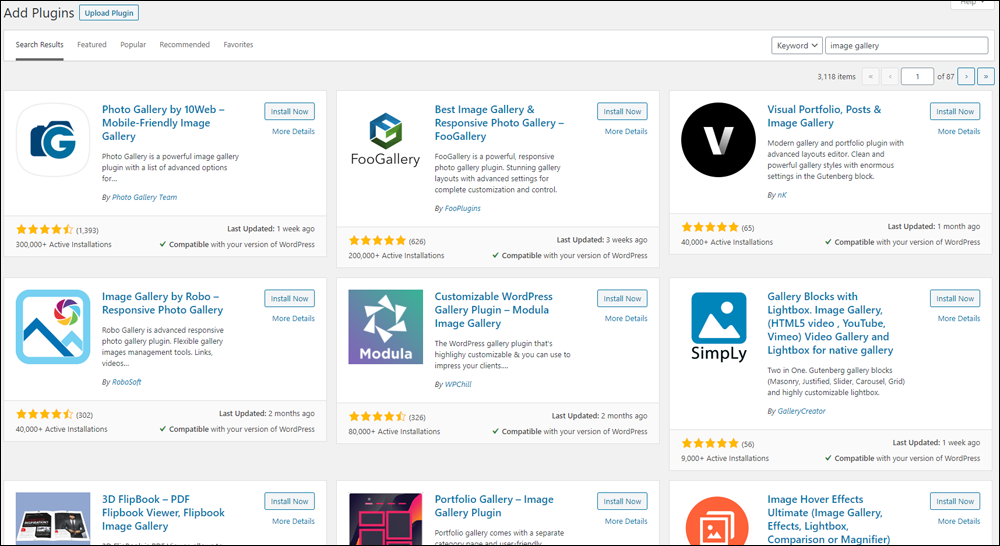Install Modula Image Gallery now
The width and height of the screenshot is (1000, 546).
[622, 298]
